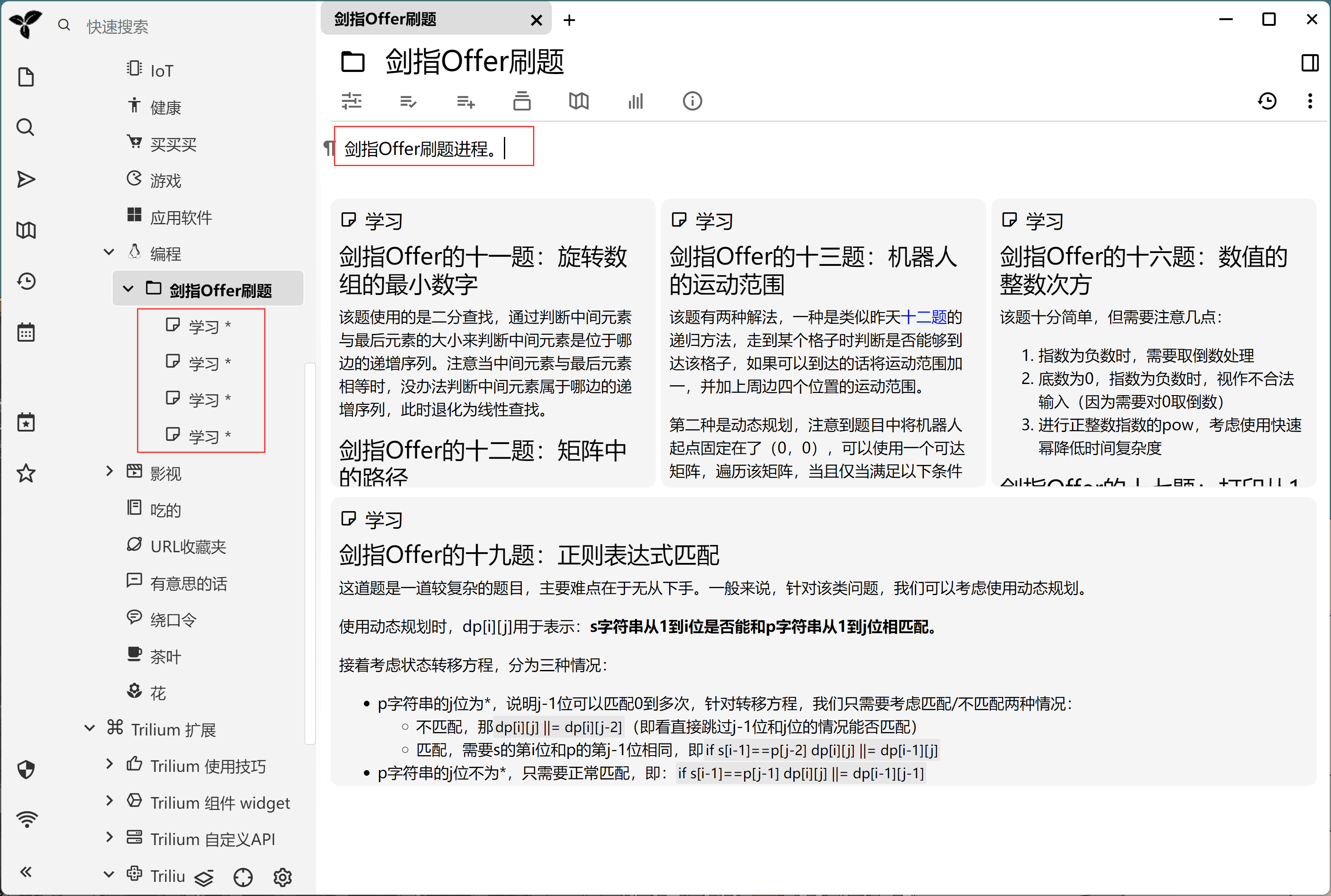Switch to the 剑指Offer刷题 tab

(x=436, y=19)
